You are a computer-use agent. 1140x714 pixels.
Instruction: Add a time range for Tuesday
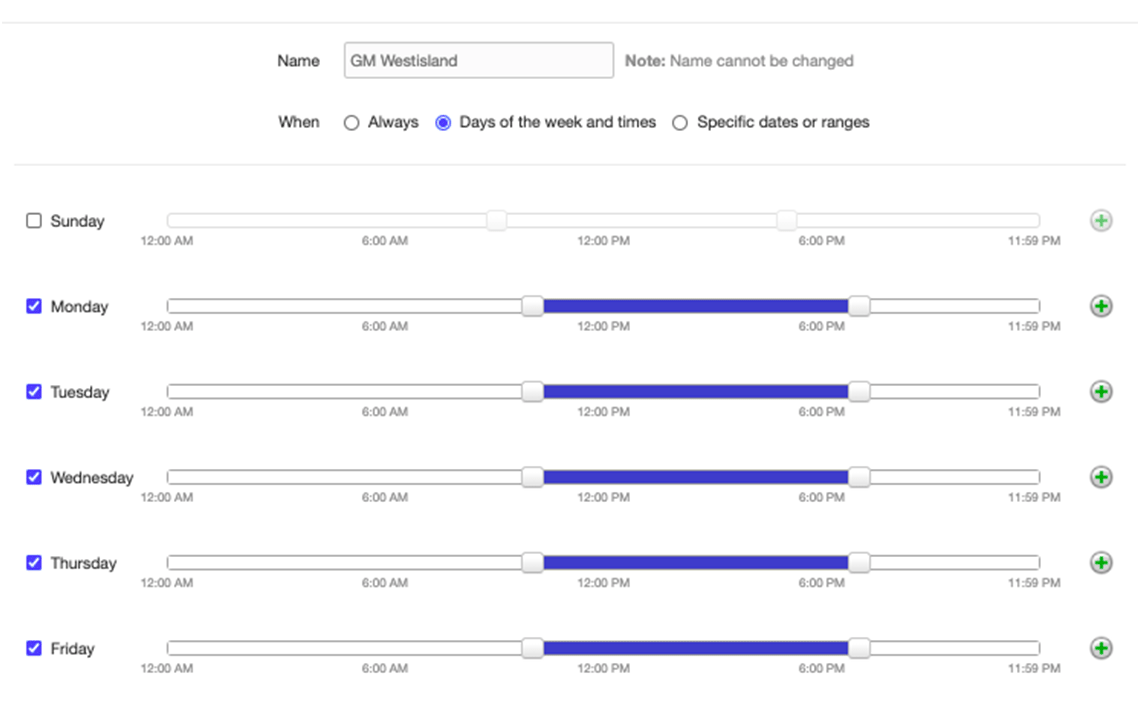pyautogui.click(x=1101, y=392)
